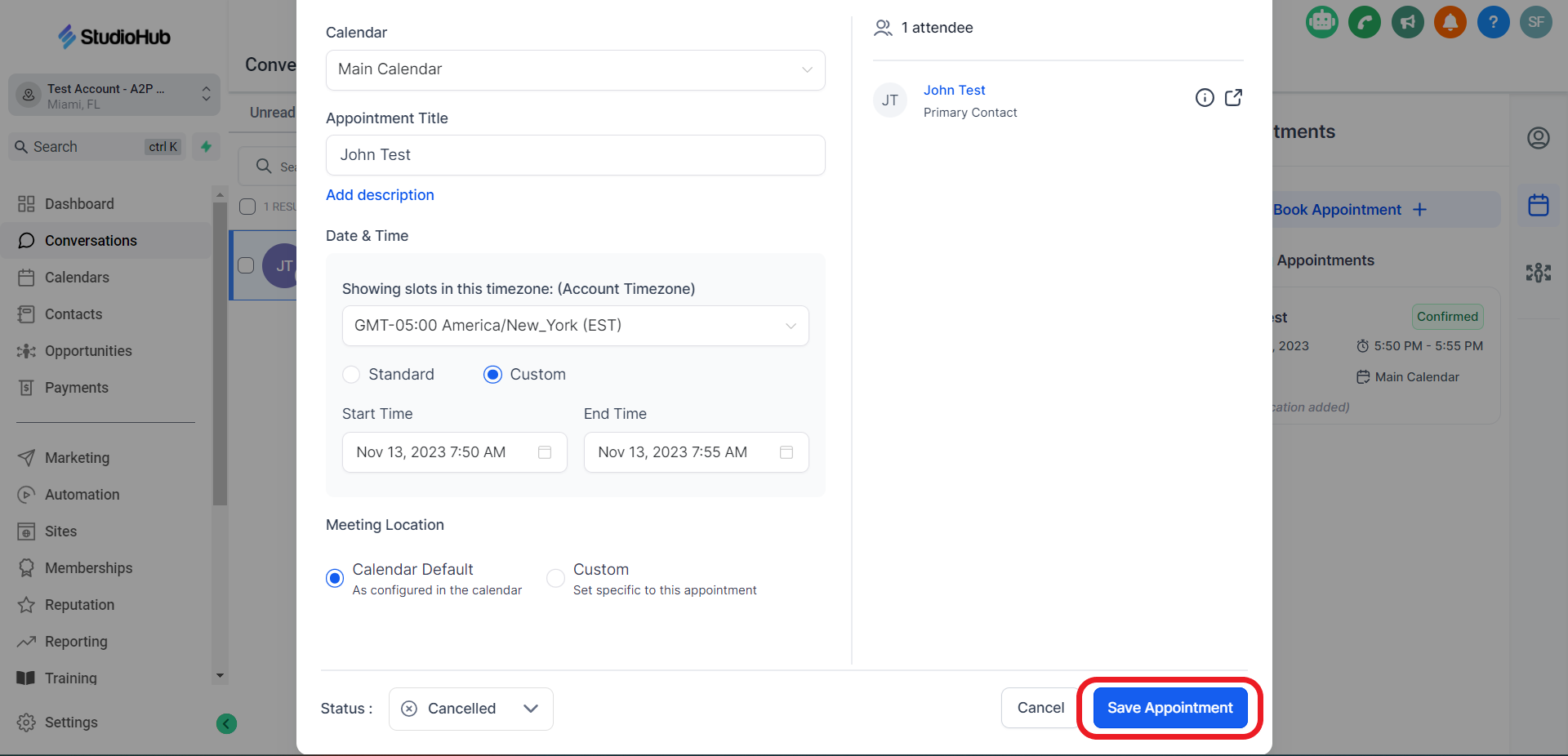
Task: Click the plus icon beside Book Appointment
Action: (1420, 210)
